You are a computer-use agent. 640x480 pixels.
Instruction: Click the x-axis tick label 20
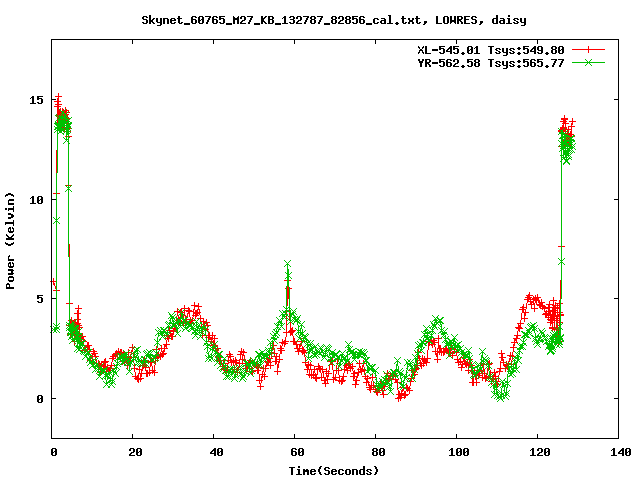tap(135, 452)
